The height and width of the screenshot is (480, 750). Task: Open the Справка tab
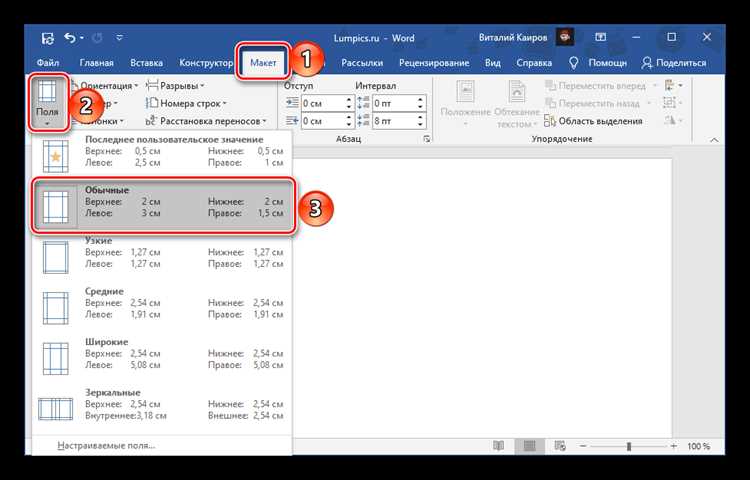tap(534, 63)
